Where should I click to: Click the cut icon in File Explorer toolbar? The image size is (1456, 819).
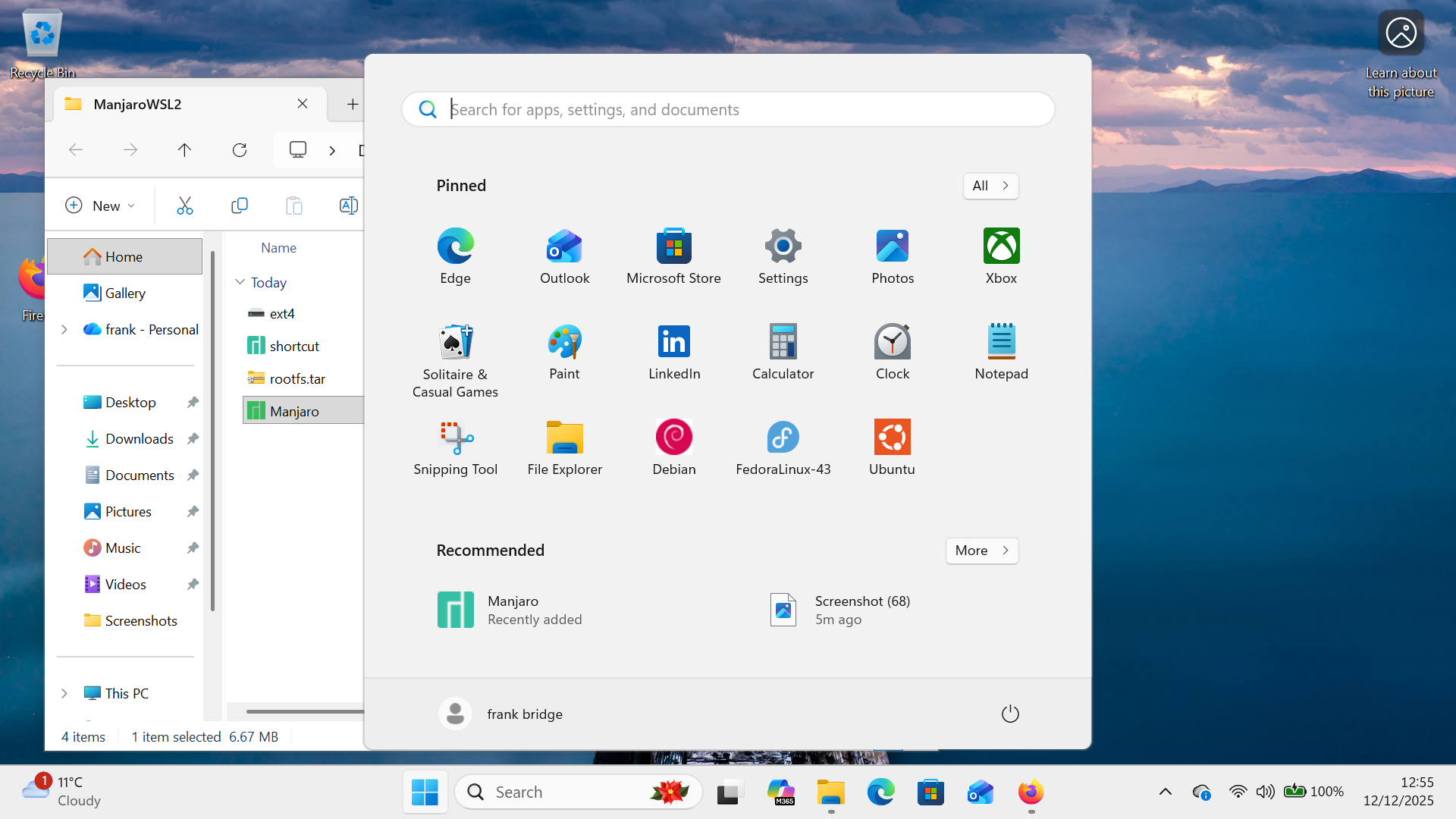click(184, 206)
